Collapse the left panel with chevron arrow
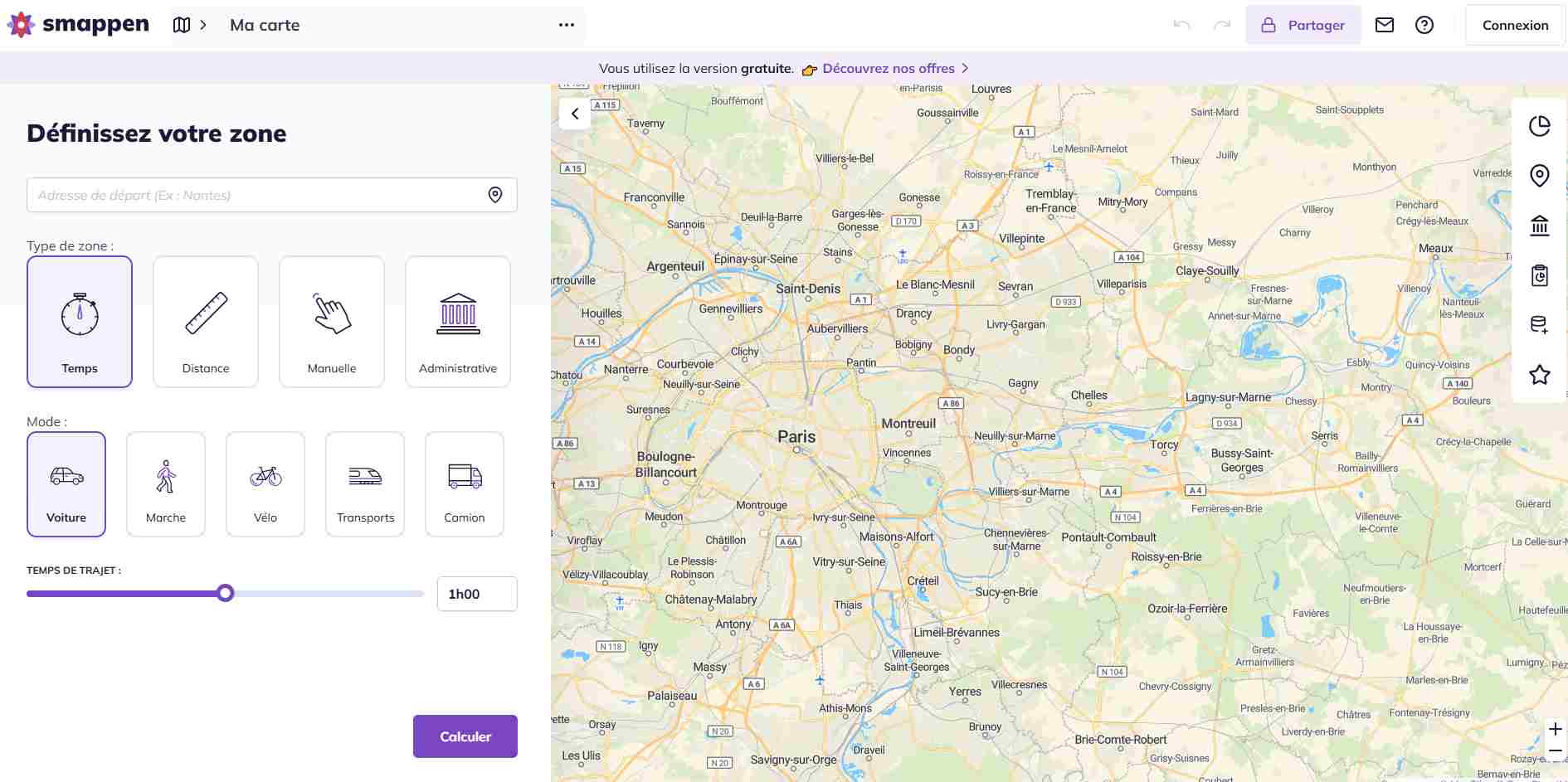This screenshot has height=782, width=1568. (x=575, y=114)
